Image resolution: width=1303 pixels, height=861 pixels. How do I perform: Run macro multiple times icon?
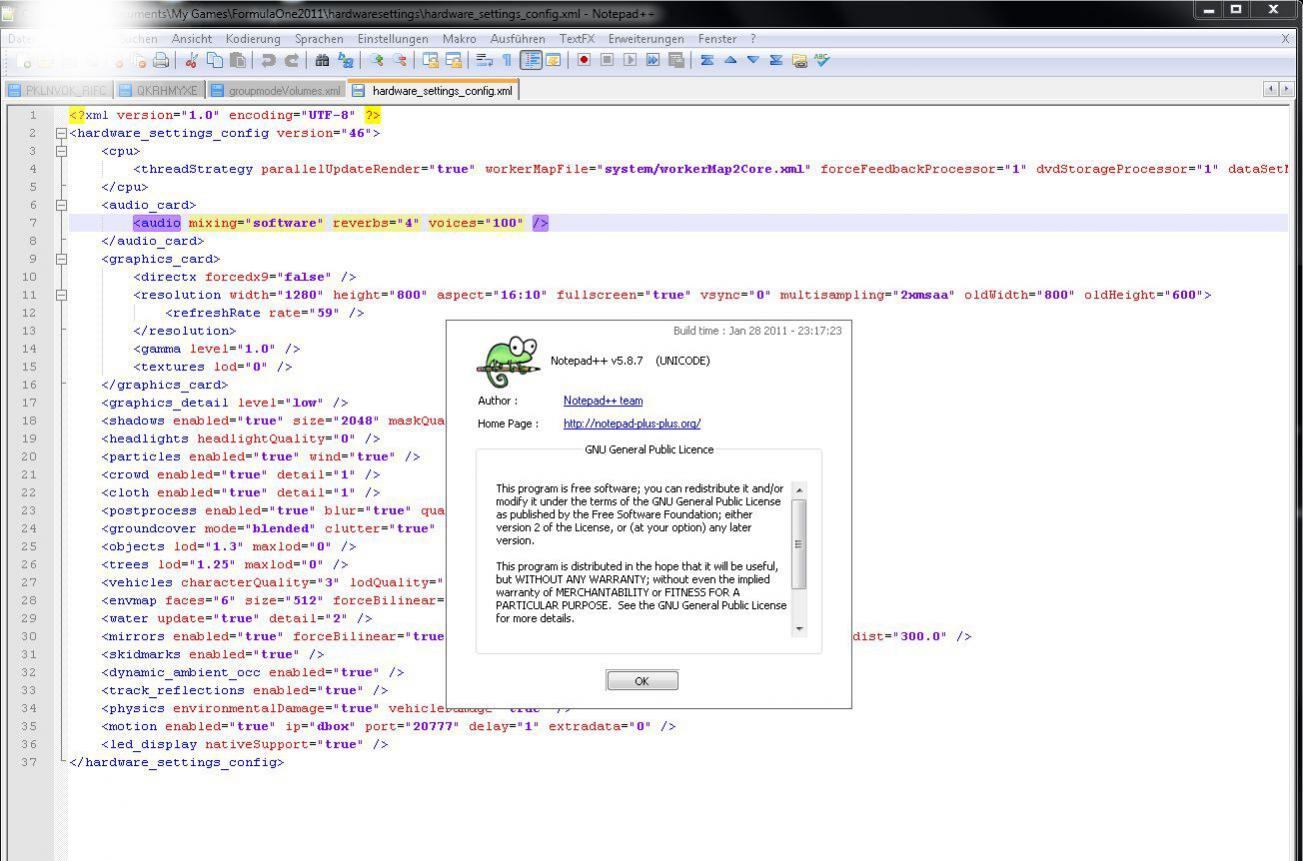[653, 60]
